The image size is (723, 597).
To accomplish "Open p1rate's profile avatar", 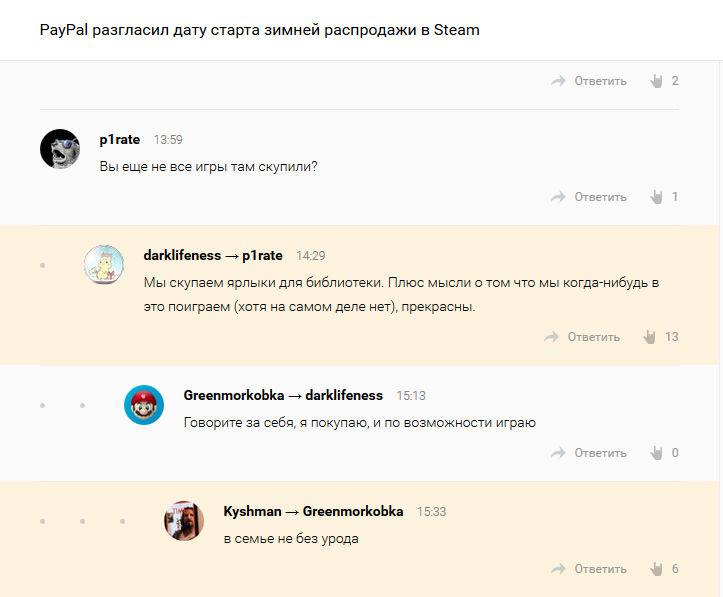I will coord(60,149).
